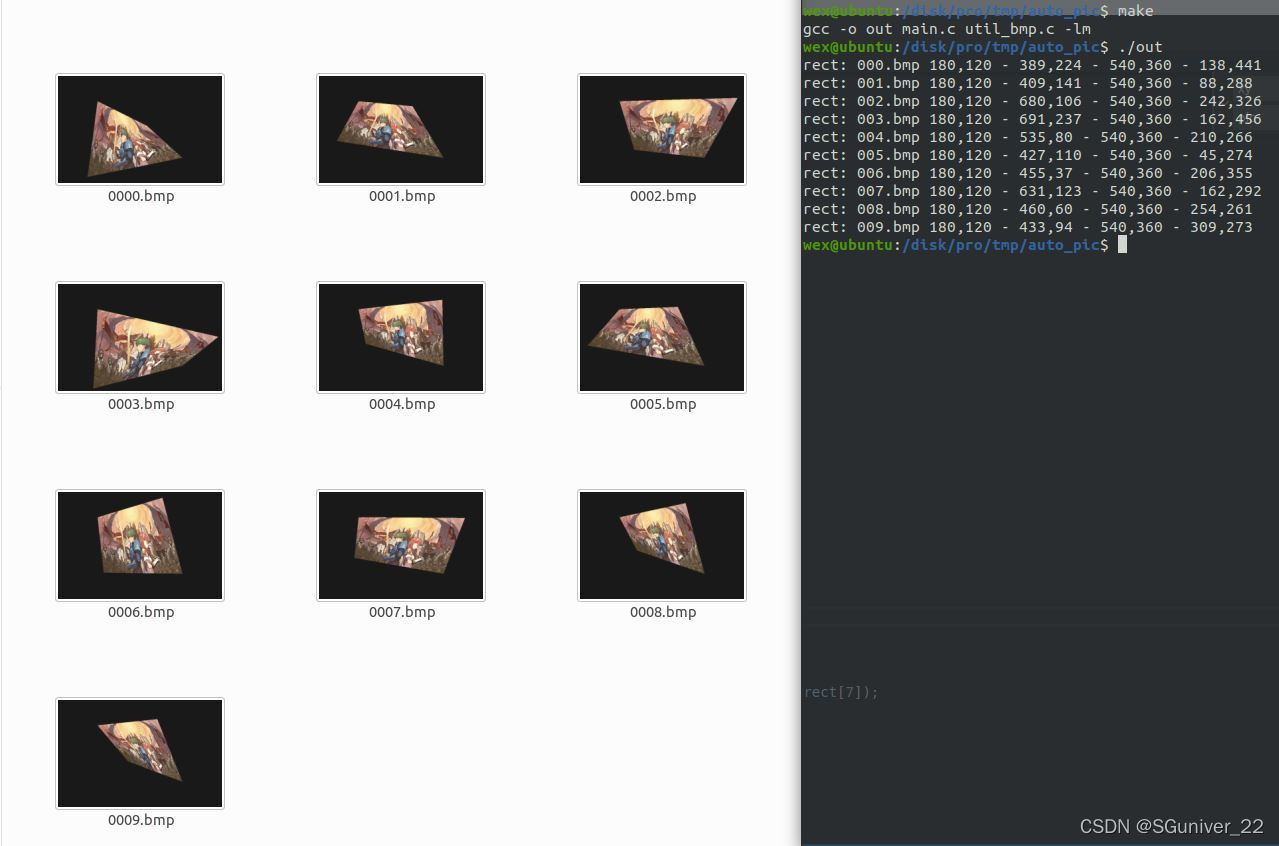Click terminal output line for rect 000.bmp

click(x=1032, y=65)
